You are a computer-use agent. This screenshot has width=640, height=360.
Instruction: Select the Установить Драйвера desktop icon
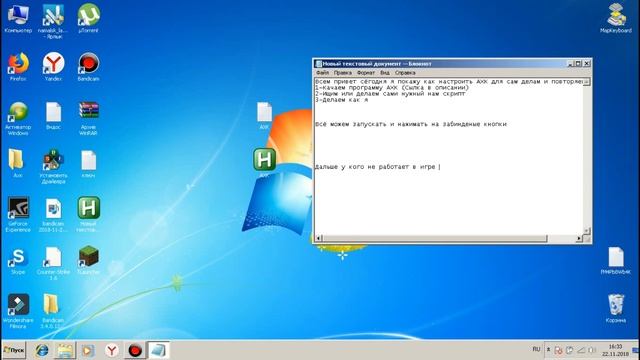pyautogui.click(x=53, y=167)
